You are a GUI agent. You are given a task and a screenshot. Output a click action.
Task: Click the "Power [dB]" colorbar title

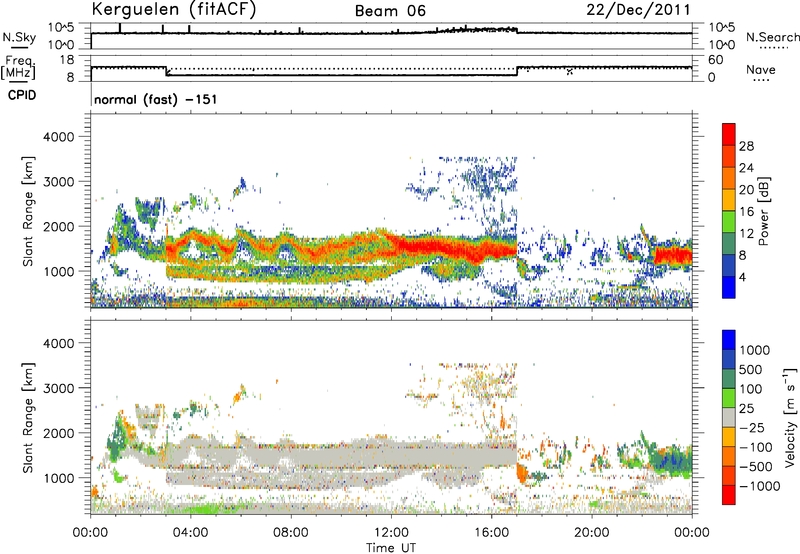(764, 211)
